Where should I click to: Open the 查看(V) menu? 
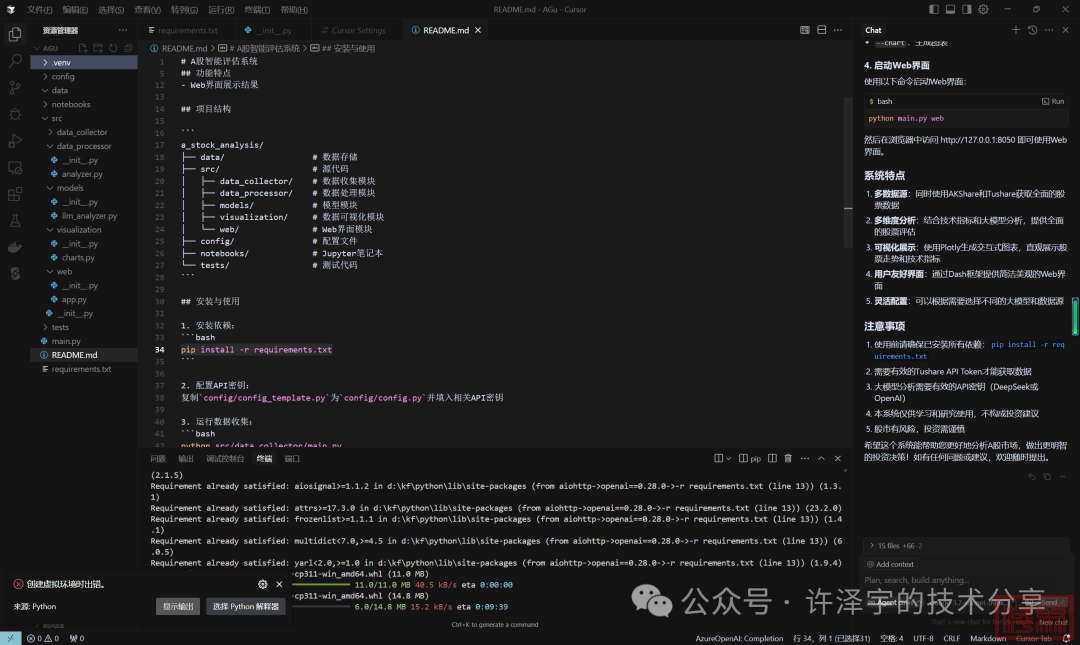[147, 10]
